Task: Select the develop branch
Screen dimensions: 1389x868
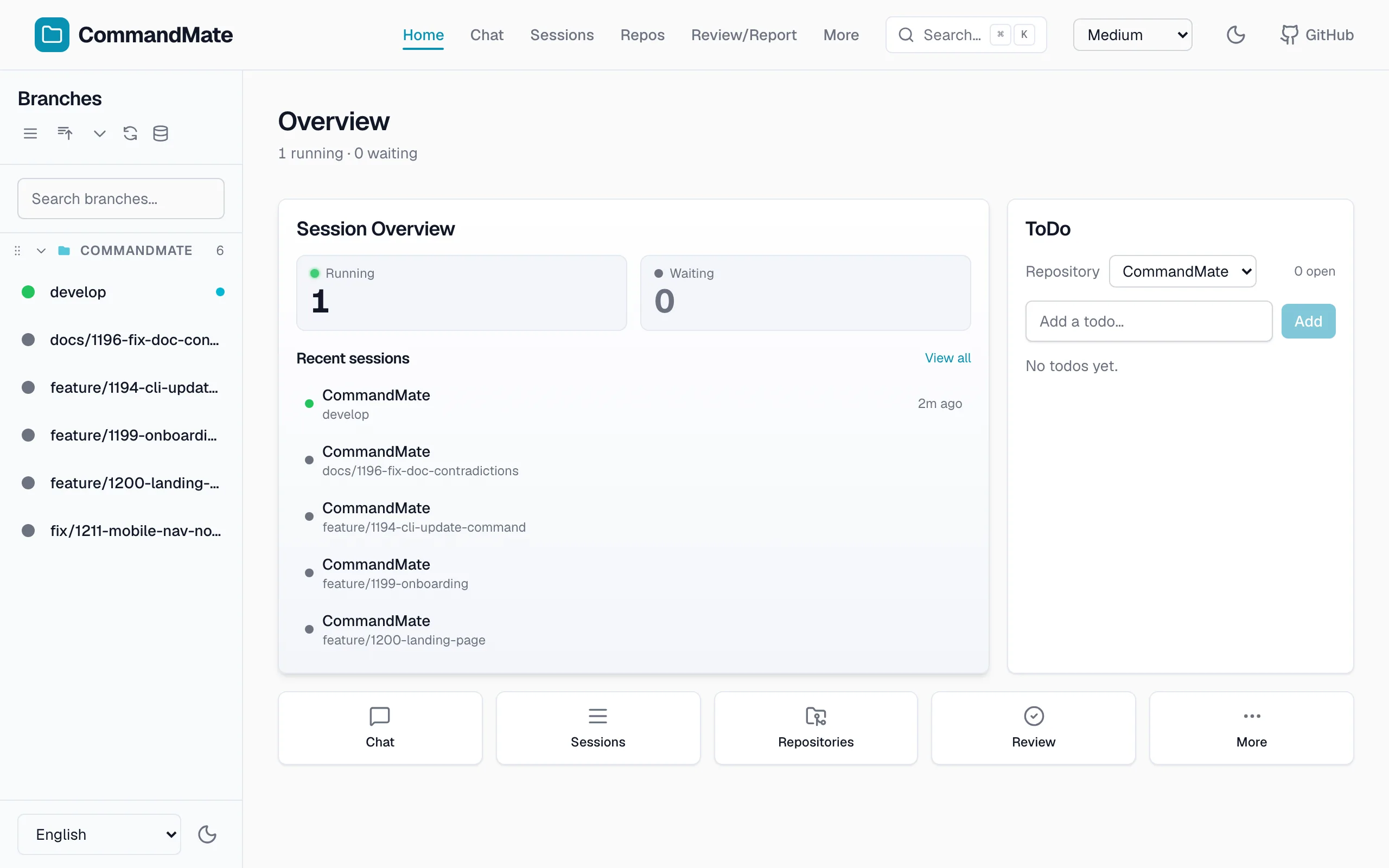Action: pyautogui.click(x=121, y=292)
